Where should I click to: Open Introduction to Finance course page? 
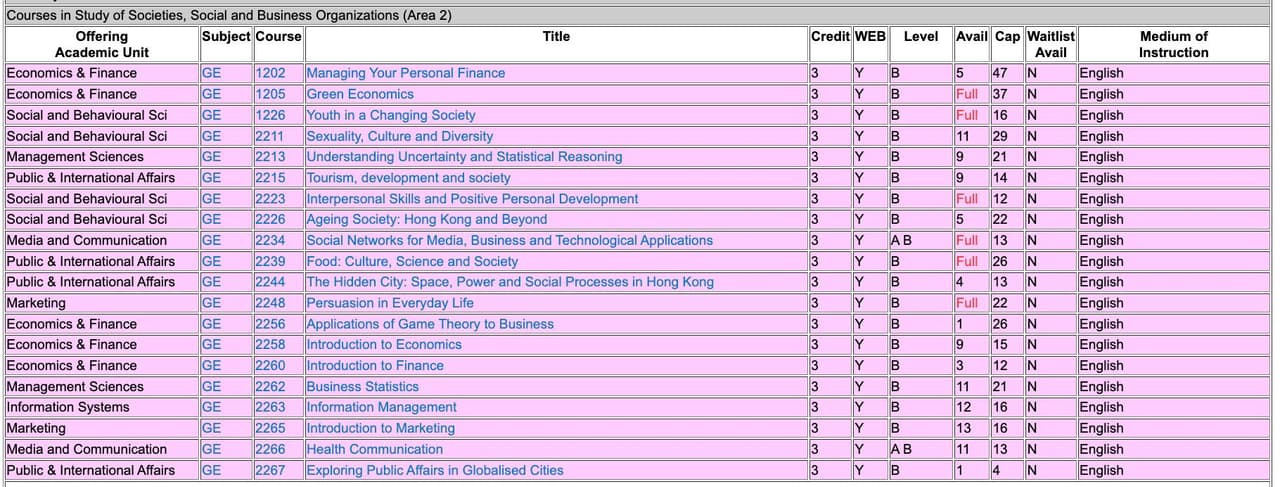tap(374, 365)
